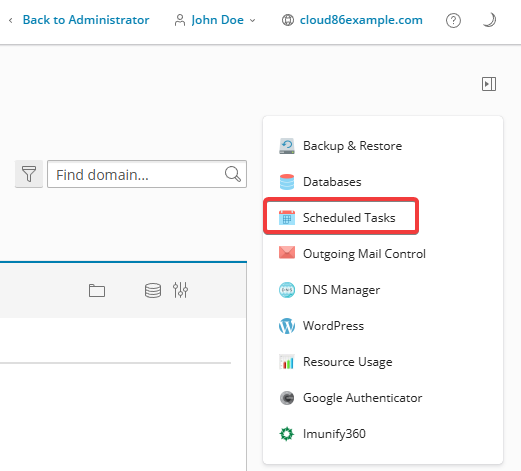Click the Find domain search field
Screen dimensions: 521x471
tap(147, 174)
